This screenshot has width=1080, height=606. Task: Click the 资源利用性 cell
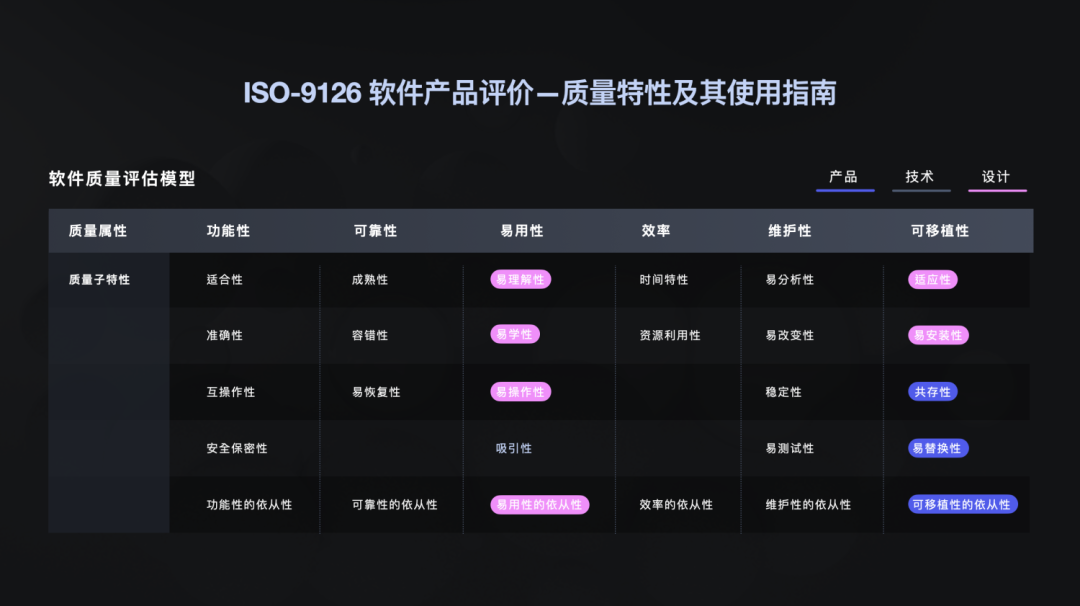670,335
